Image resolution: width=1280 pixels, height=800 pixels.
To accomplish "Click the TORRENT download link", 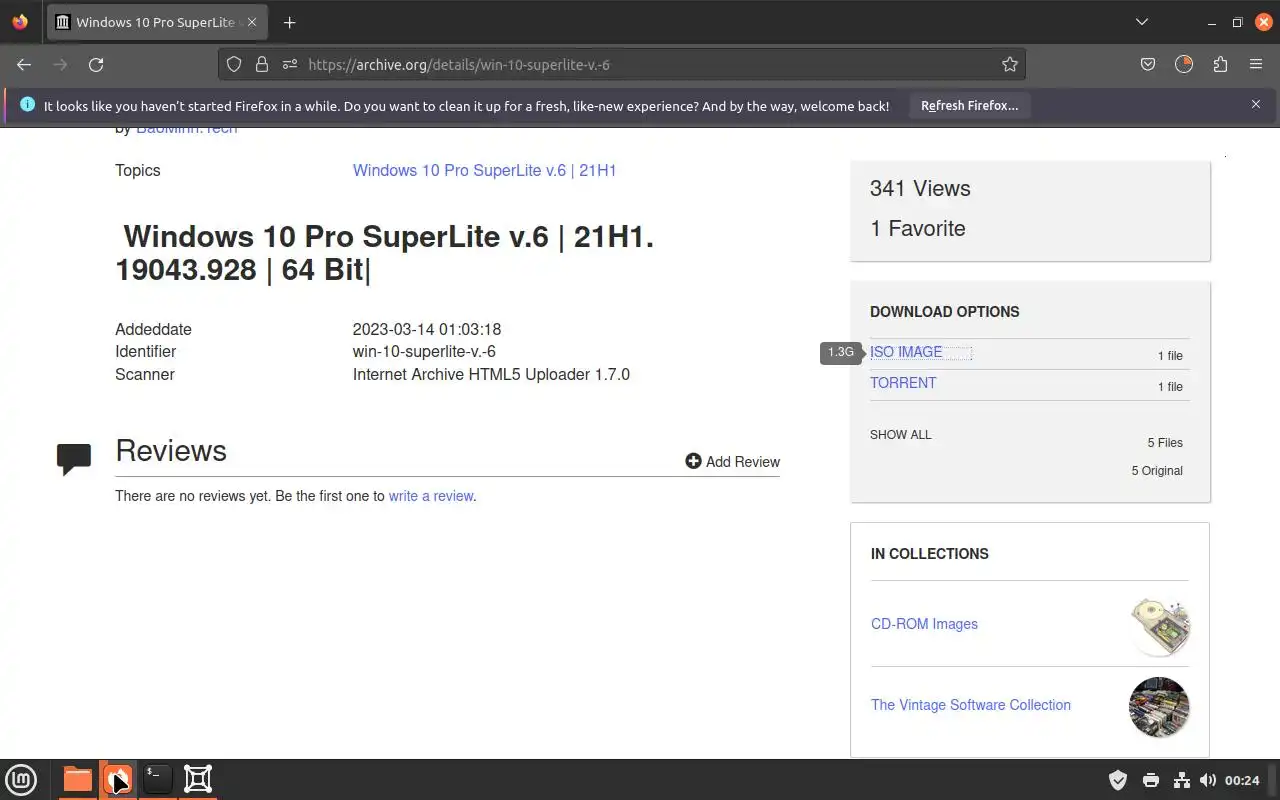I will pyautogui.click(x=903, y=383).
